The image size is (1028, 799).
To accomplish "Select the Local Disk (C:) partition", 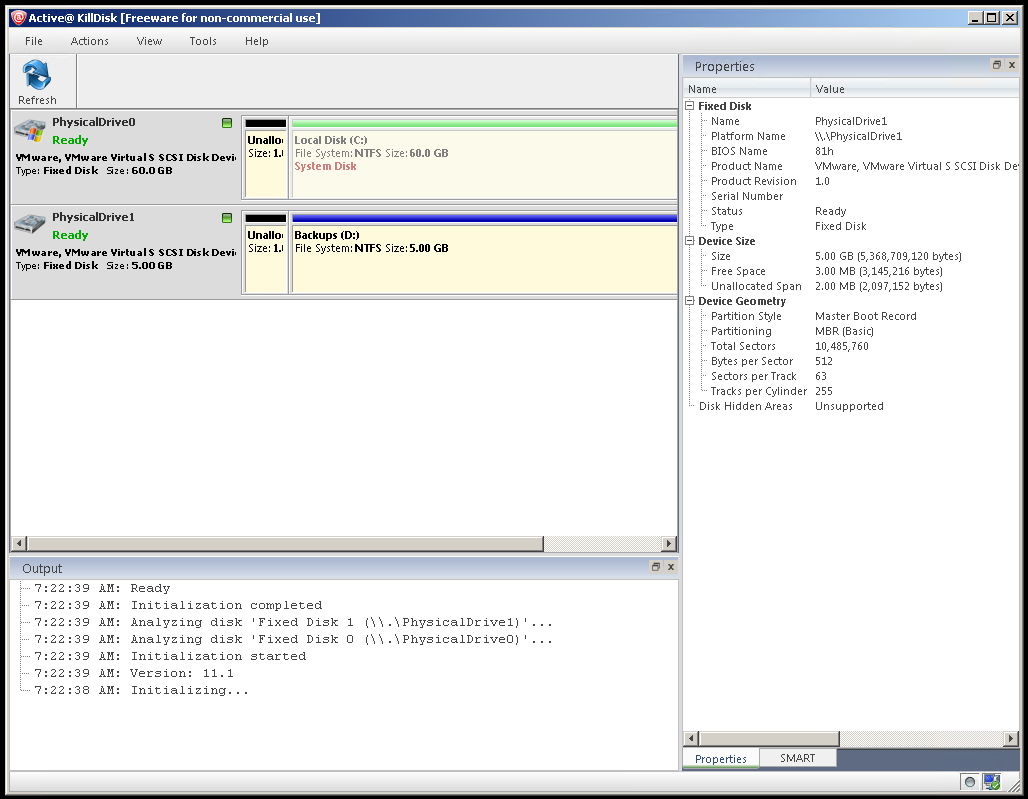I will (x=484, y=158).
